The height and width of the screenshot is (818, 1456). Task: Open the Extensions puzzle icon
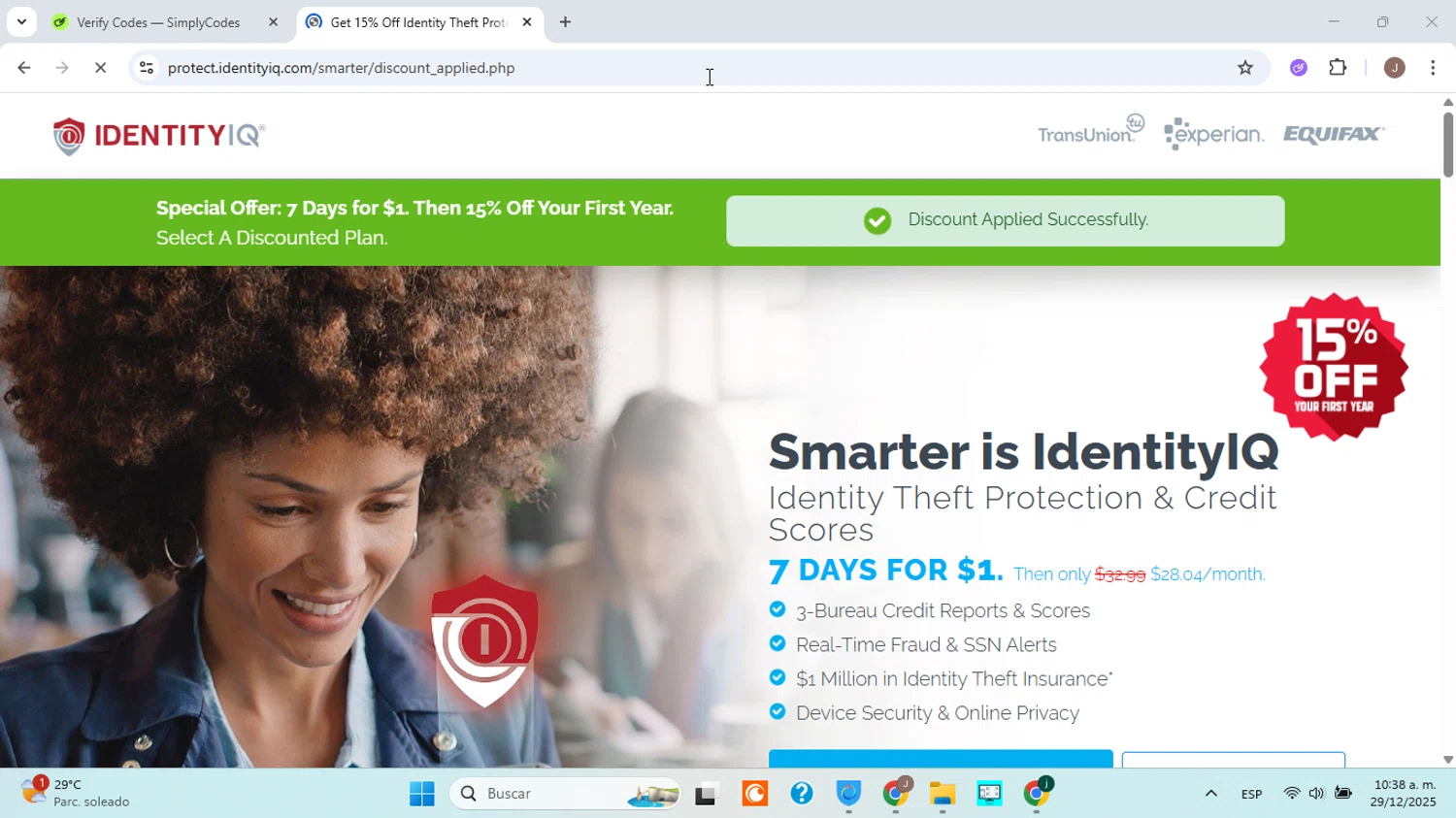click(1338, 68)
